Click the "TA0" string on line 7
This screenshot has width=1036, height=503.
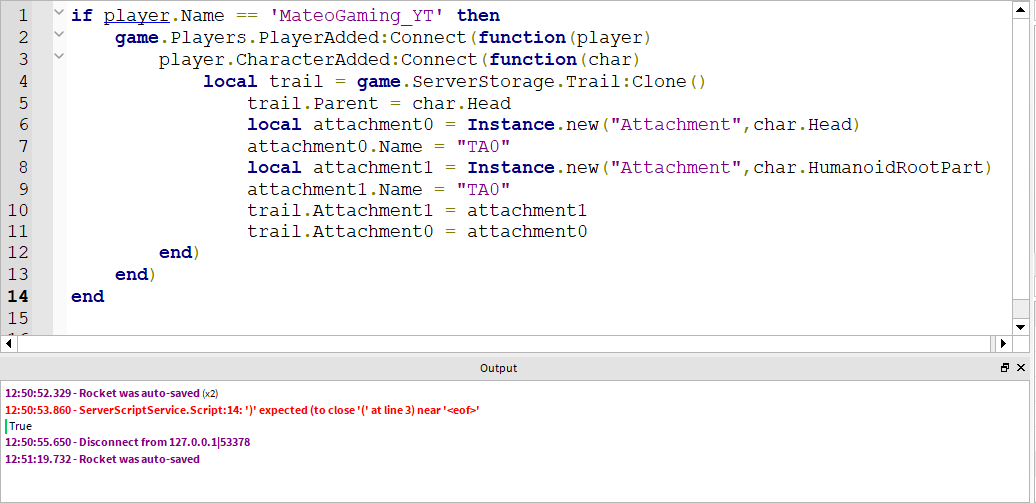(484, 146)
